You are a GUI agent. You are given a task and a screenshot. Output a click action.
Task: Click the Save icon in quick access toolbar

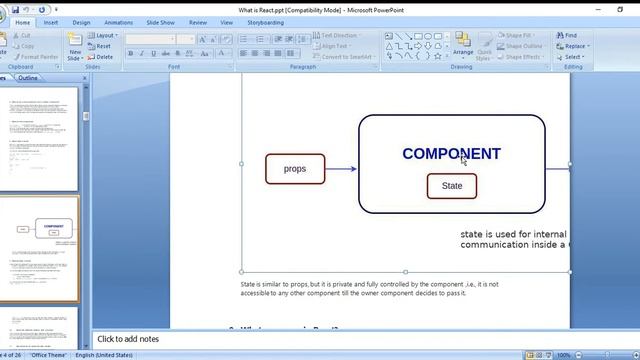tap(16, 9)
